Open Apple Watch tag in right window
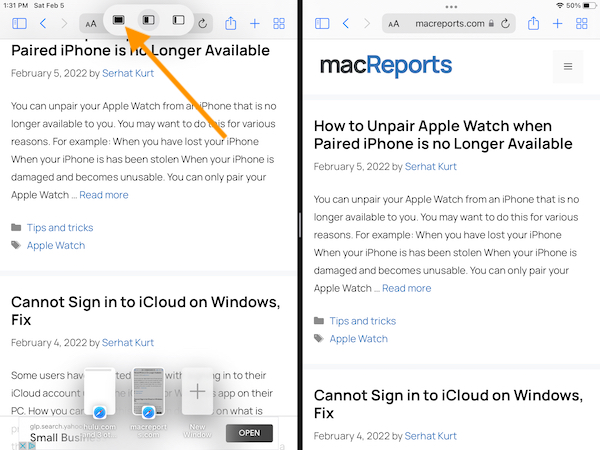600x450 pixels. pos(359,339)
